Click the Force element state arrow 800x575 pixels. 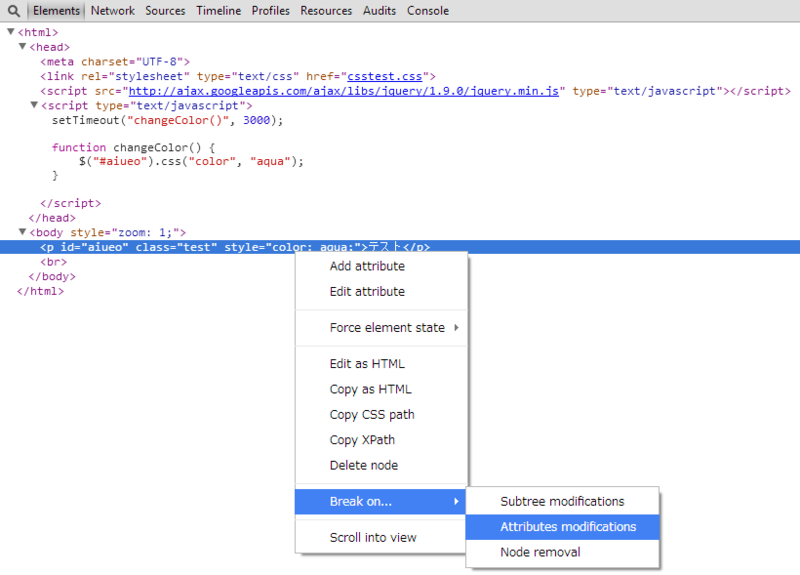coord(456,328)
